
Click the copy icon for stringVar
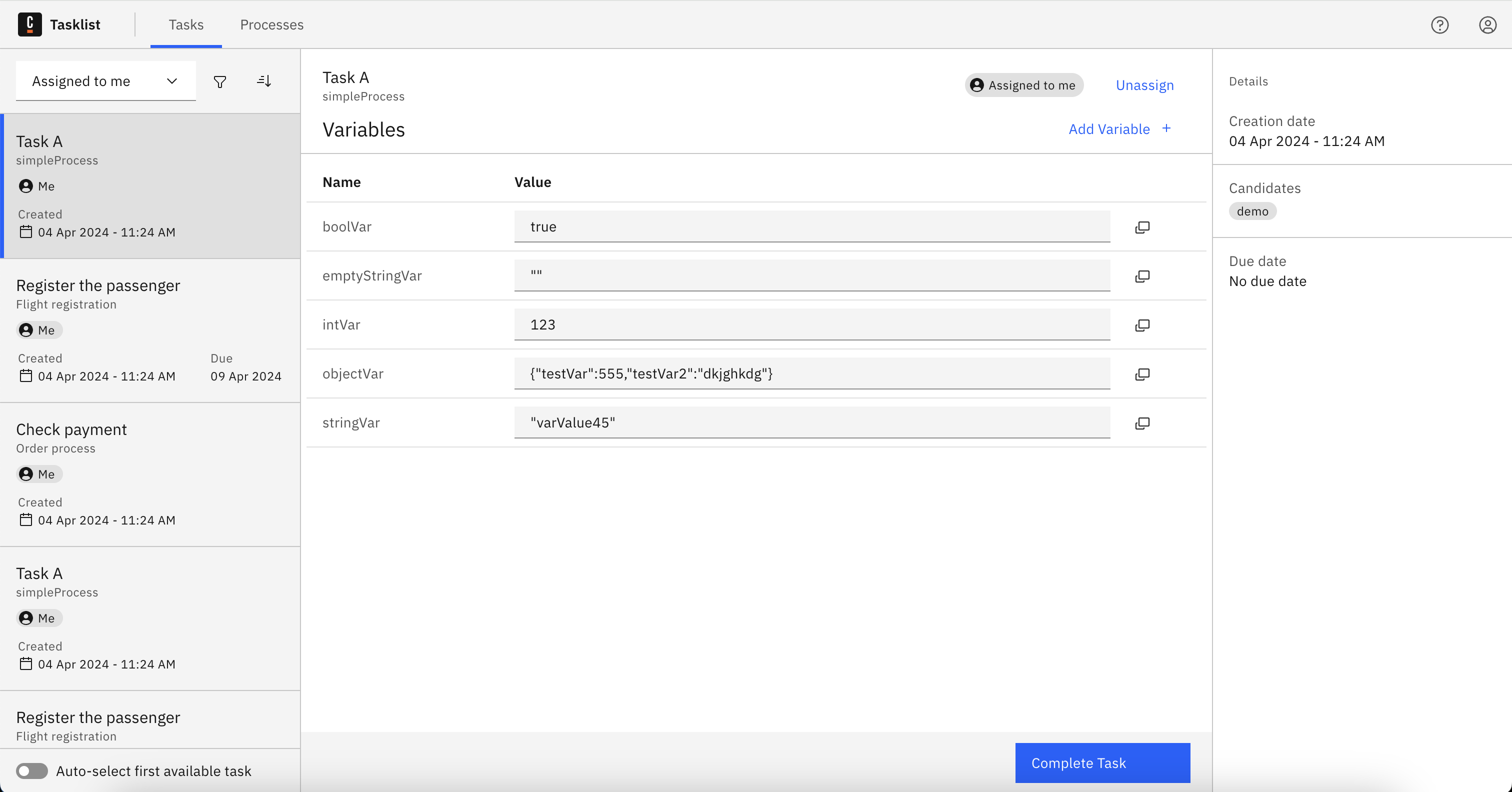(x=1142, y=423)
